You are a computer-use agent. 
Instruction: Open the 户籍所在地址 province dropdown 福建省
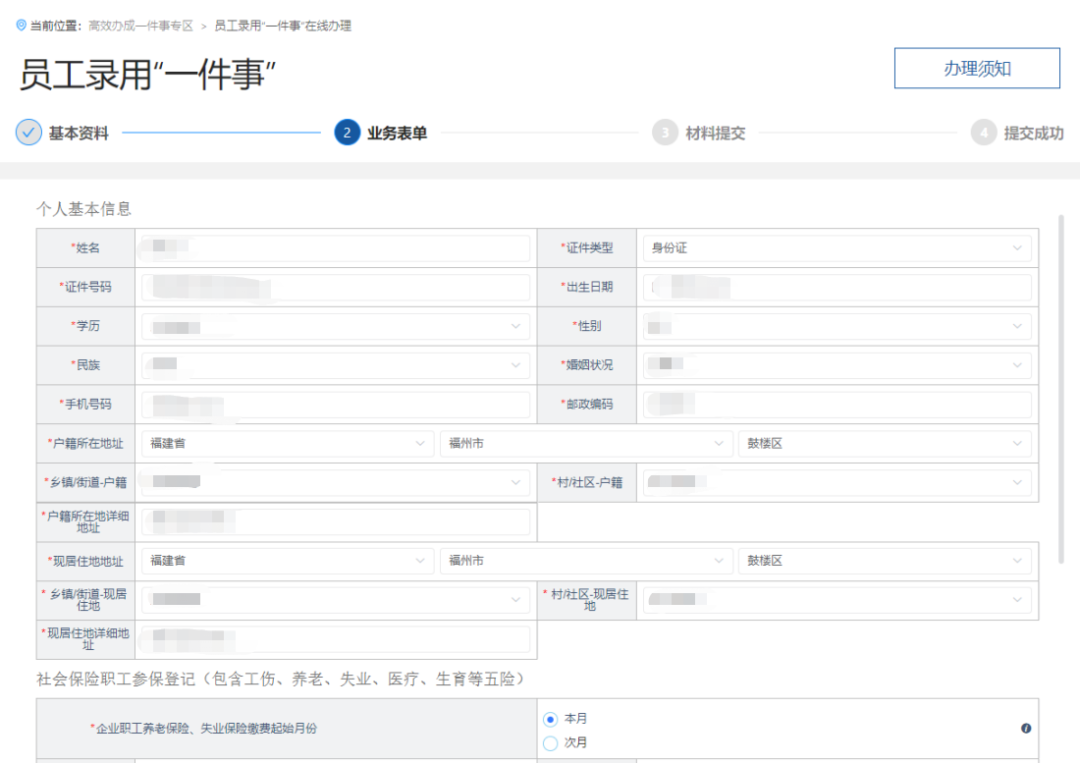coord(288,443)
